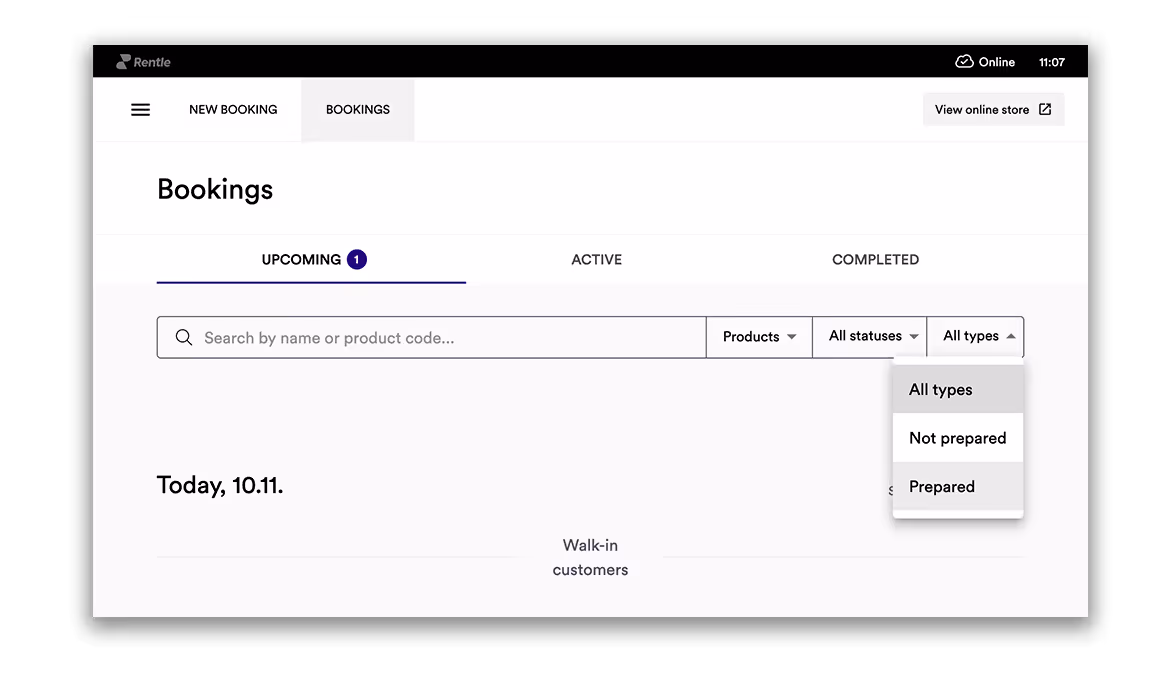
Task: Click the arrow on All statuses filter
Action: click(913, 337)
